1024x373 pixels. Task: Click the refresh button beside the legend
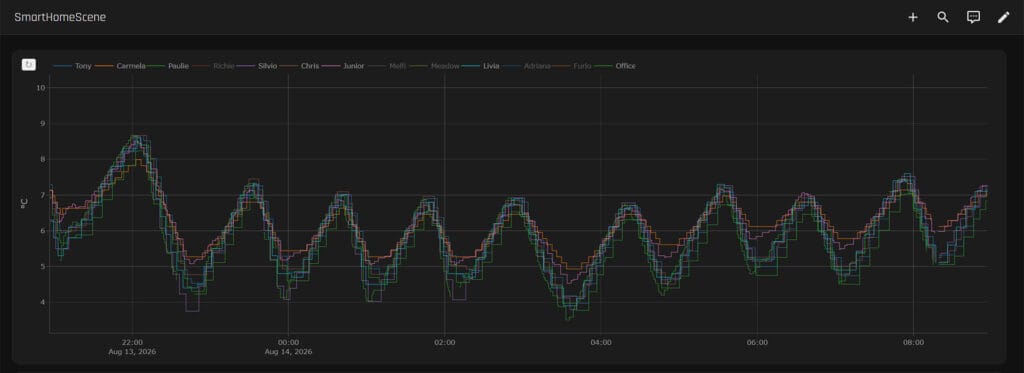coord(29,64)
